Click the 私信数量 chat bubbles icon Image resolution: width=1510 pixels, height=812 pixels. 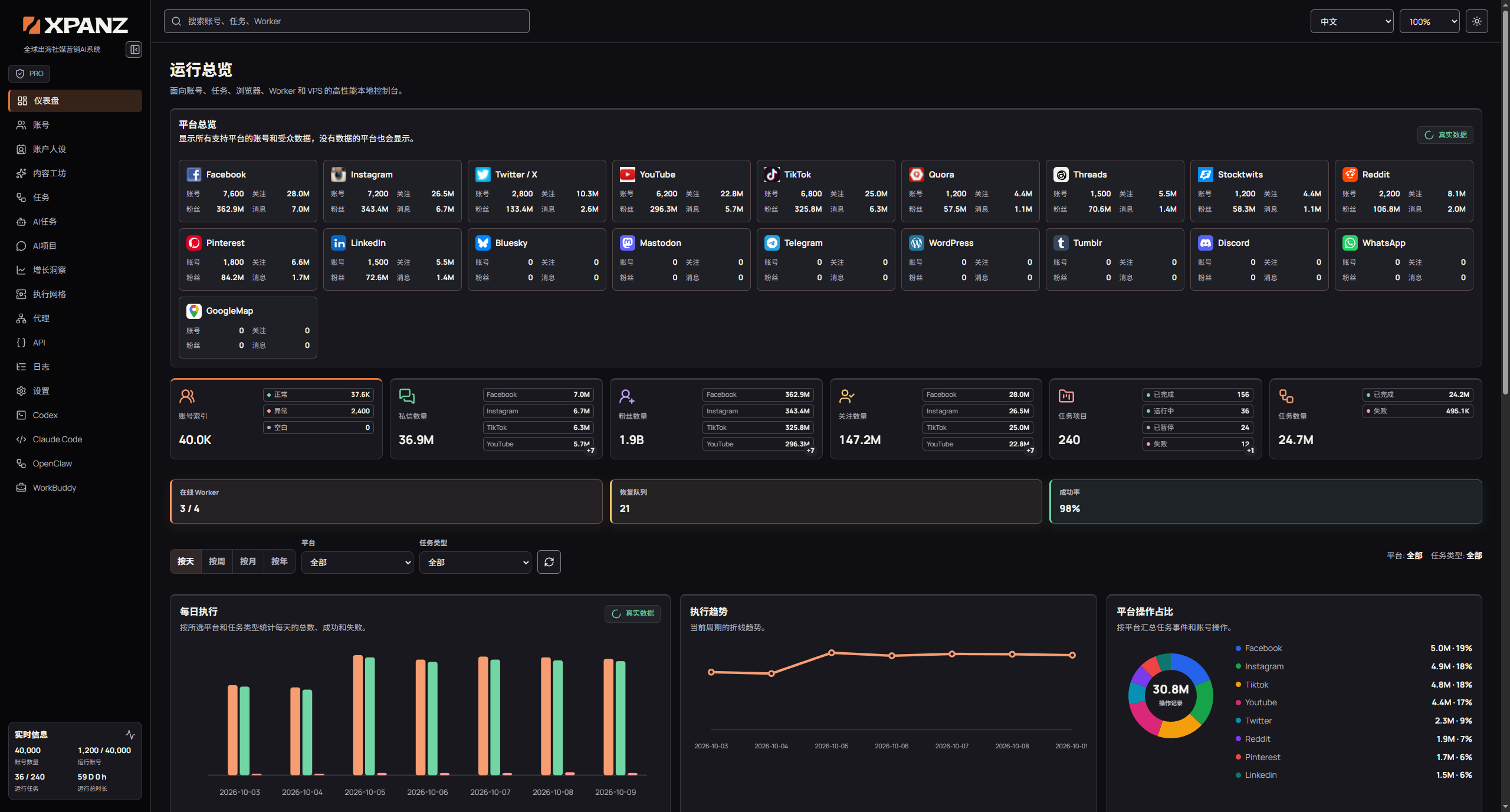pyautogui.click(x=407, y=396)
